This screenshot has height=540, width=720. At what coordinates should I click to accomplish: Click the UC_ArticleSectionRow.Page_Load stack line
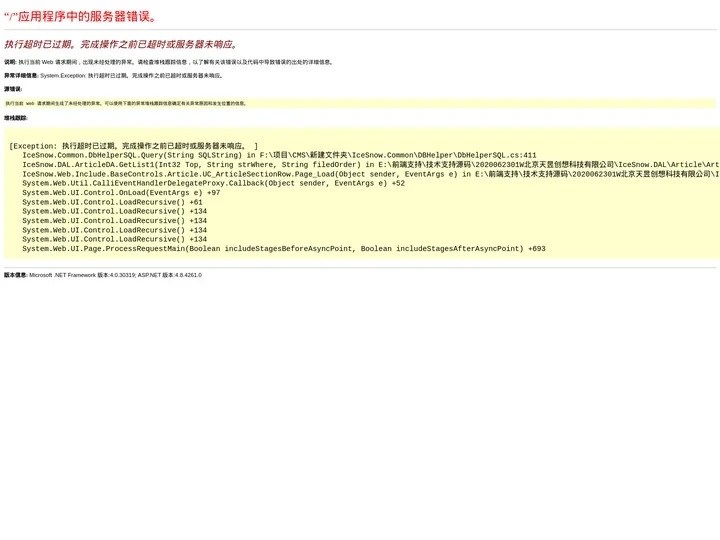(x=371, y=174)
